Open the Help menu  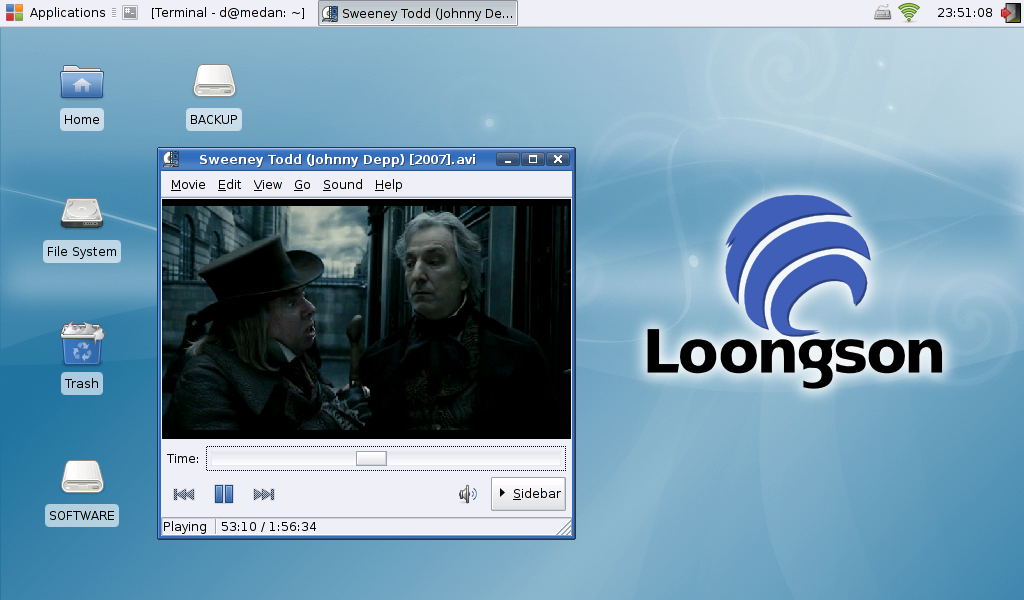tap(389, 185)
